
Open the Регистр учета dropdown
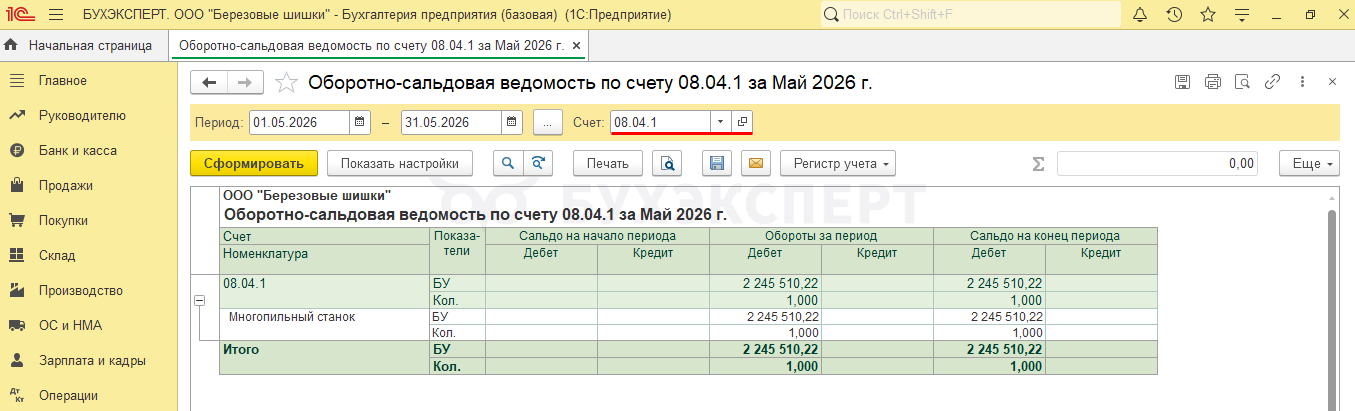pos(838,164)
